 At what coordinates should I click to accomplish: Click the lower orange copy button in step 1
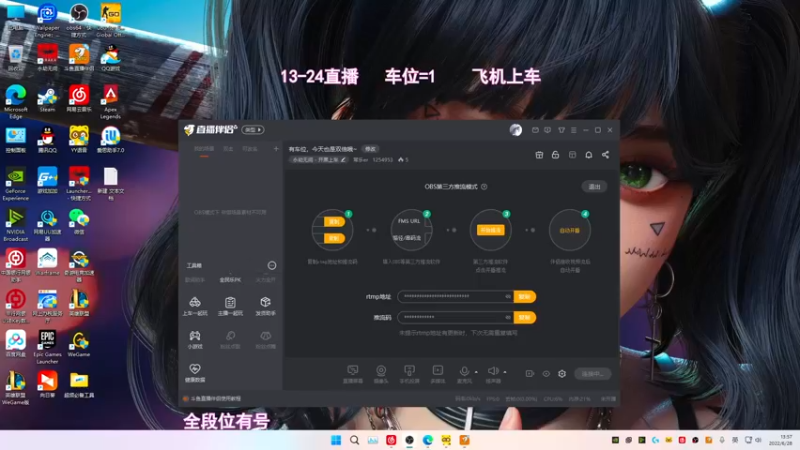click(335, 238)
